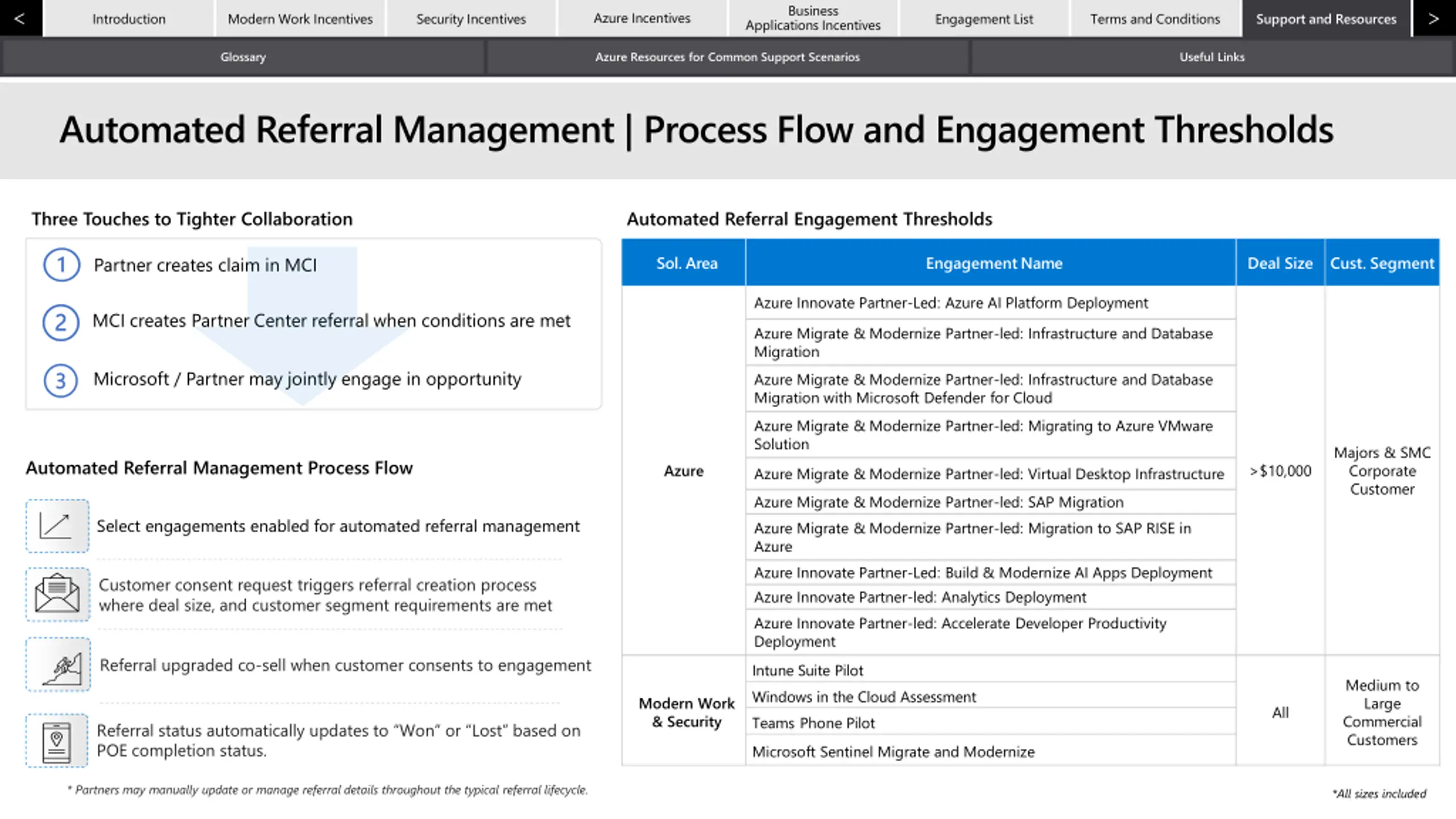Advance to next page with right arrow

click(1434, 18)
